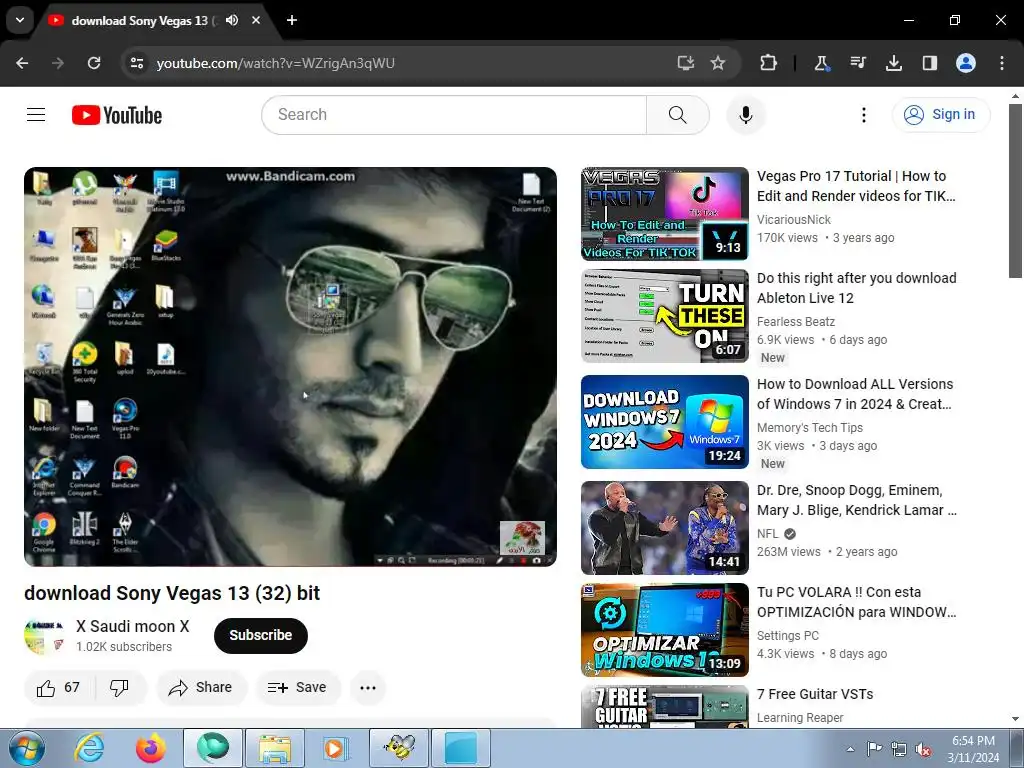Bookmark this page with star icon

pos(718,63)
